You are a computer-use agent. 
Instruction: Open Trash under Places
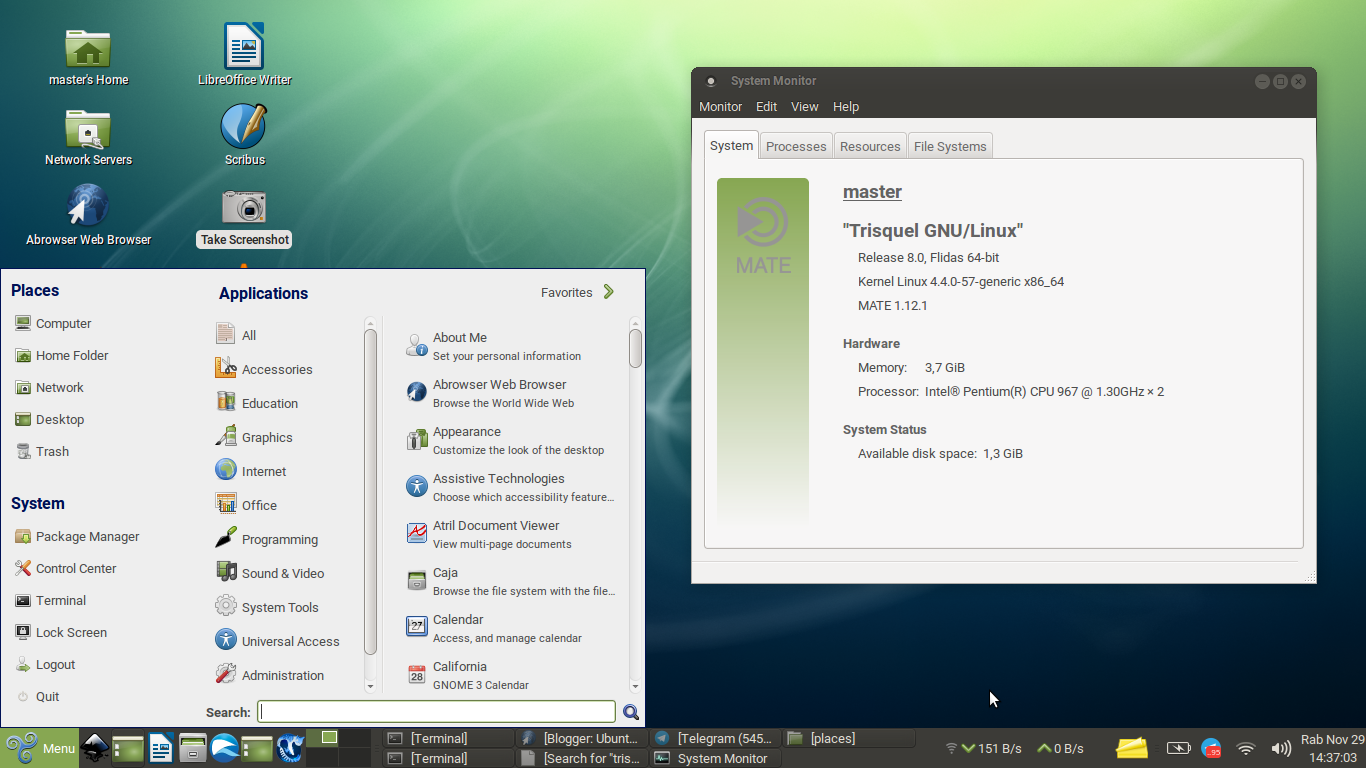[42, 451]
